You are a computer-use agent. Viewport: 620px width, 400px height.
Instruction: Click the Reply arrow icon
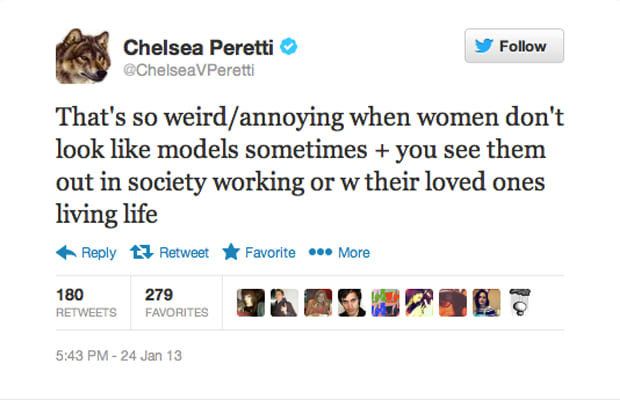(66, 252)
